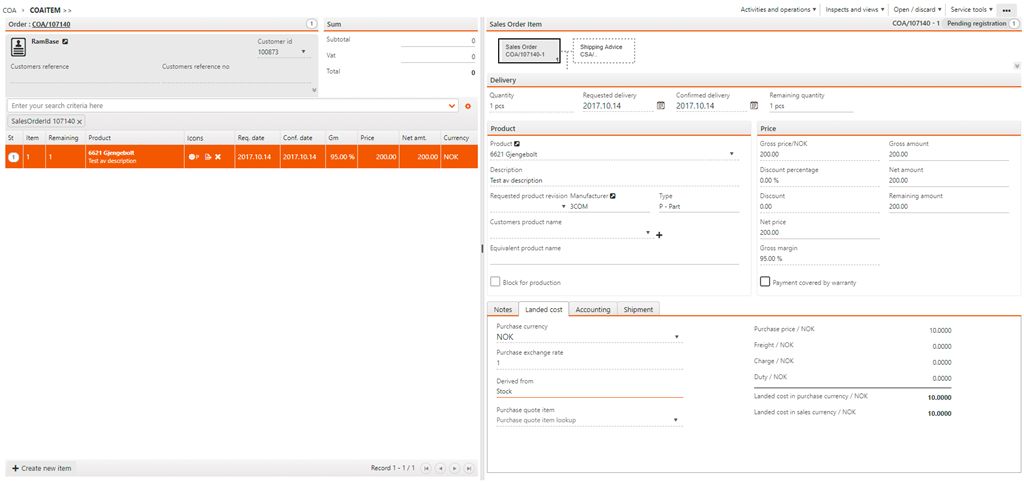Open the COA/107140 order link
The width and height of the screenshot is (1024, 484).
click(51, 24)
